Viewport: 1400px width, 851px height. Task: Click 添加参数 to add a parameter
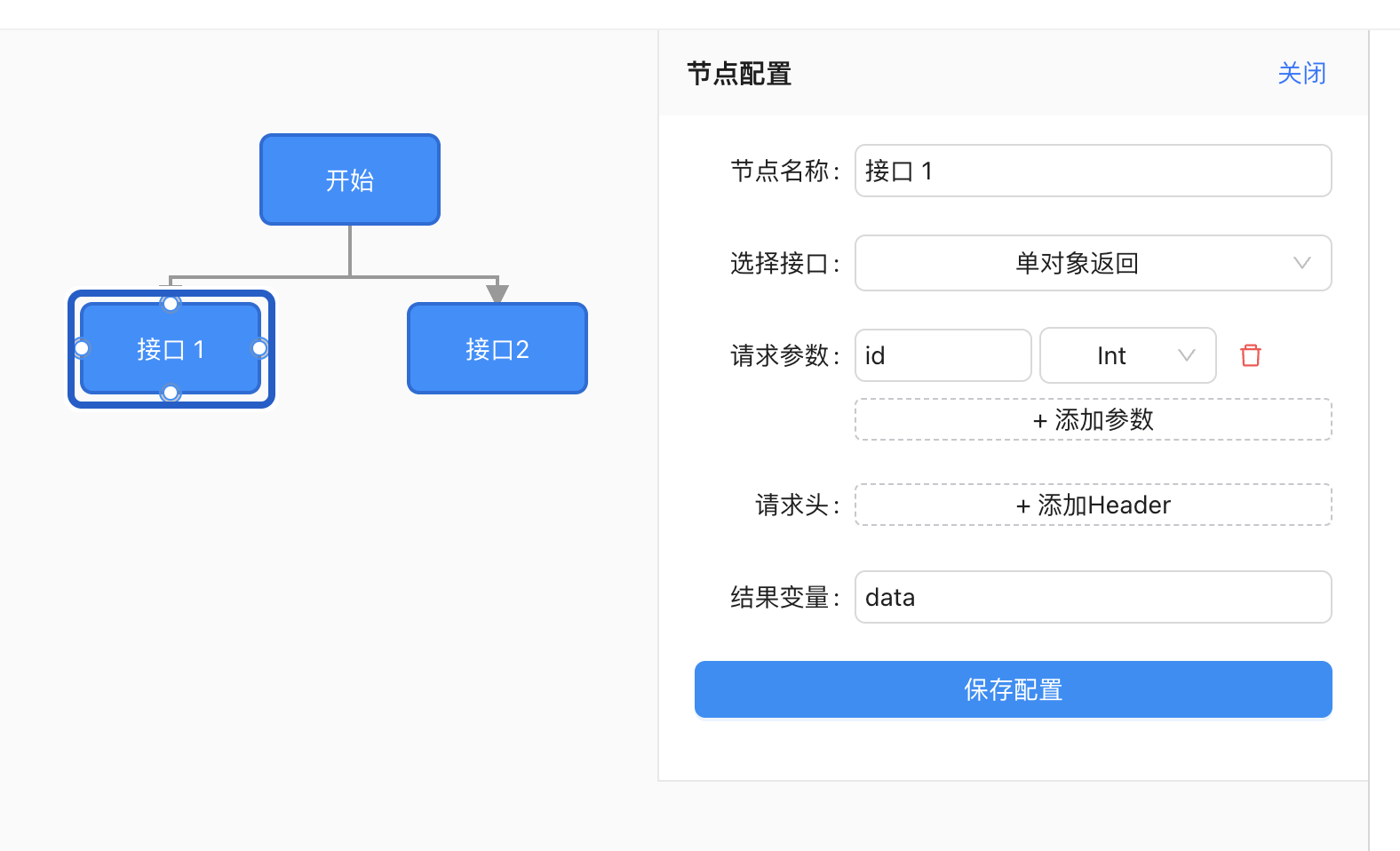(x=1093, y=419)
